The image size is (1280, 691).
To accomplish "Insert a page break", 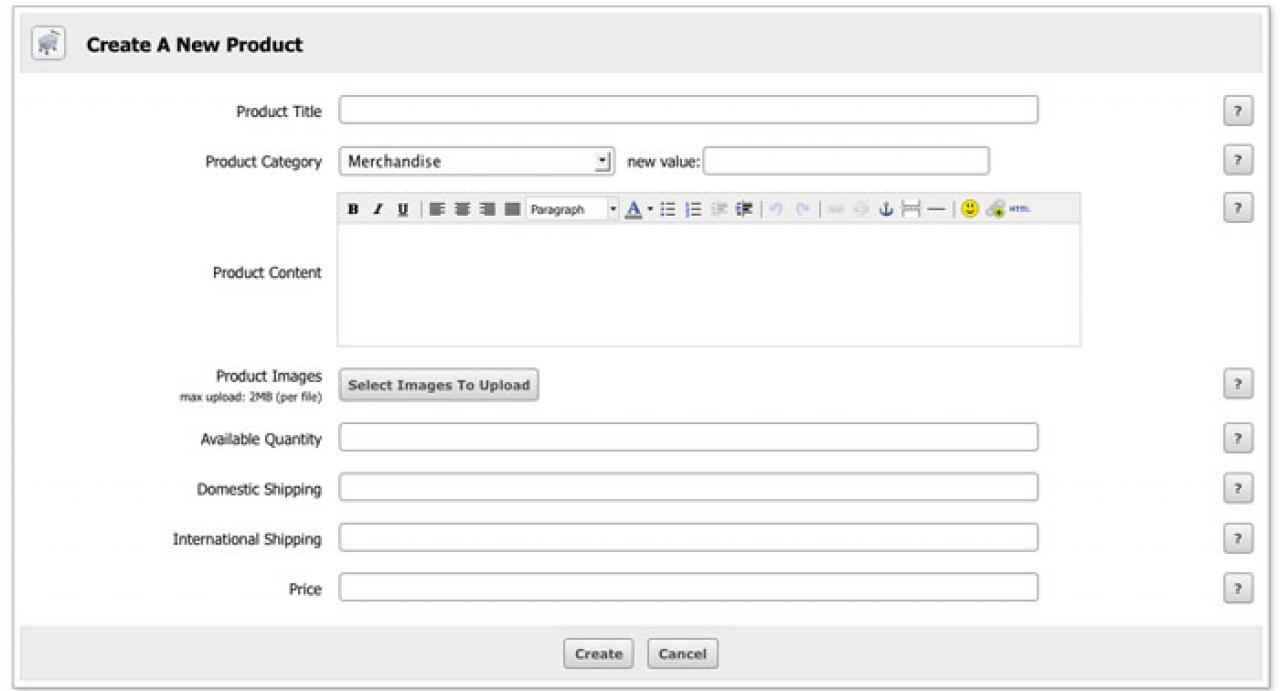I will tap(910, 209).
